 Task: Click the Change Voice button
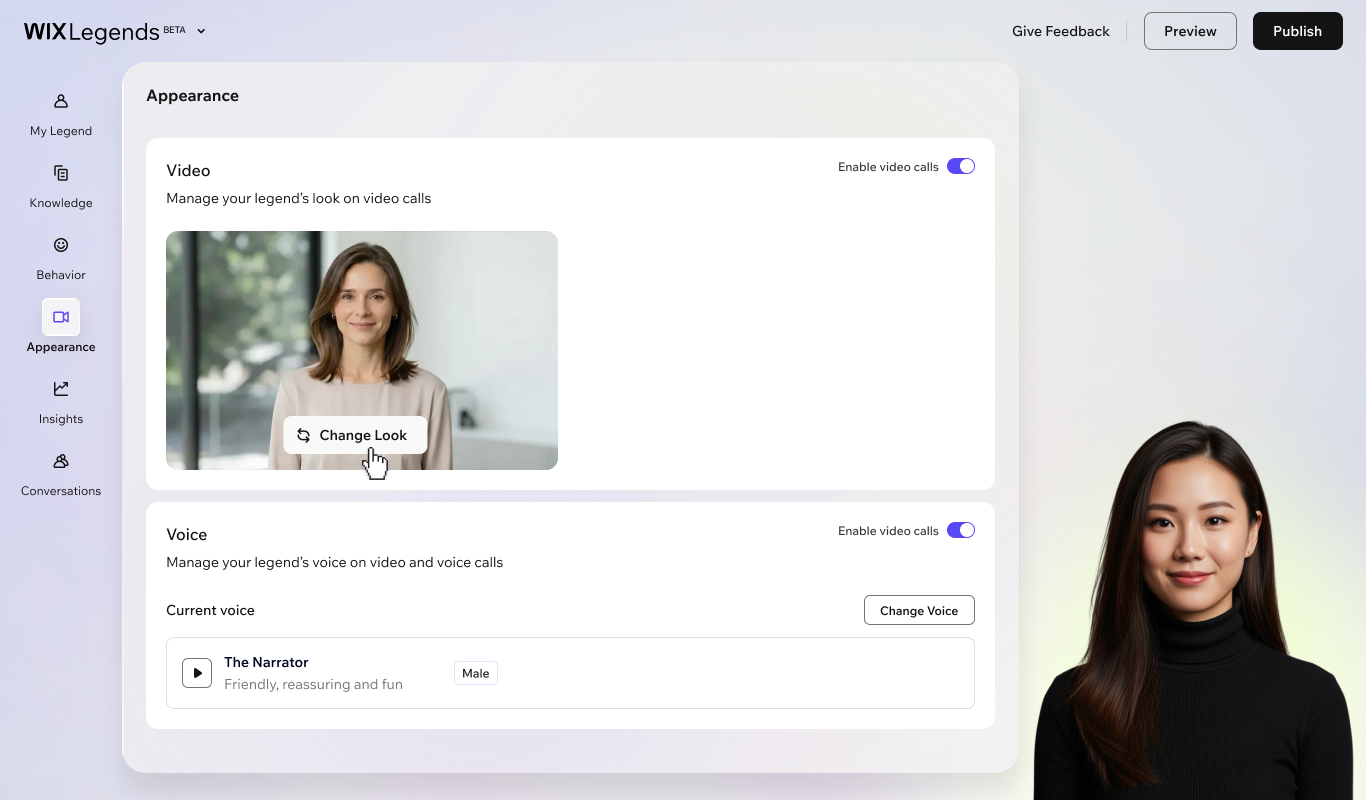919,610
